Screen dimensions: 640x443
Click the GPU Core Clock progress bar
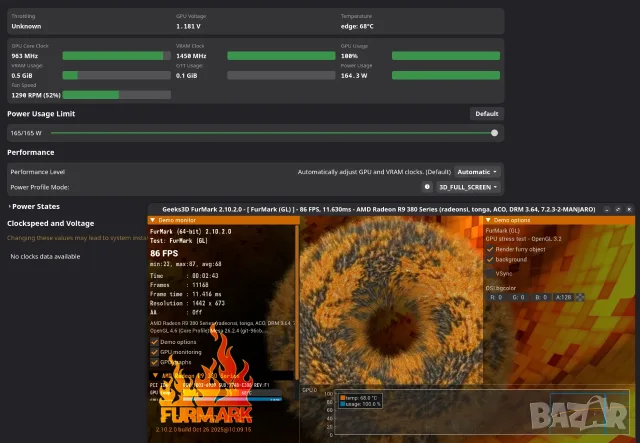point(116,56)
